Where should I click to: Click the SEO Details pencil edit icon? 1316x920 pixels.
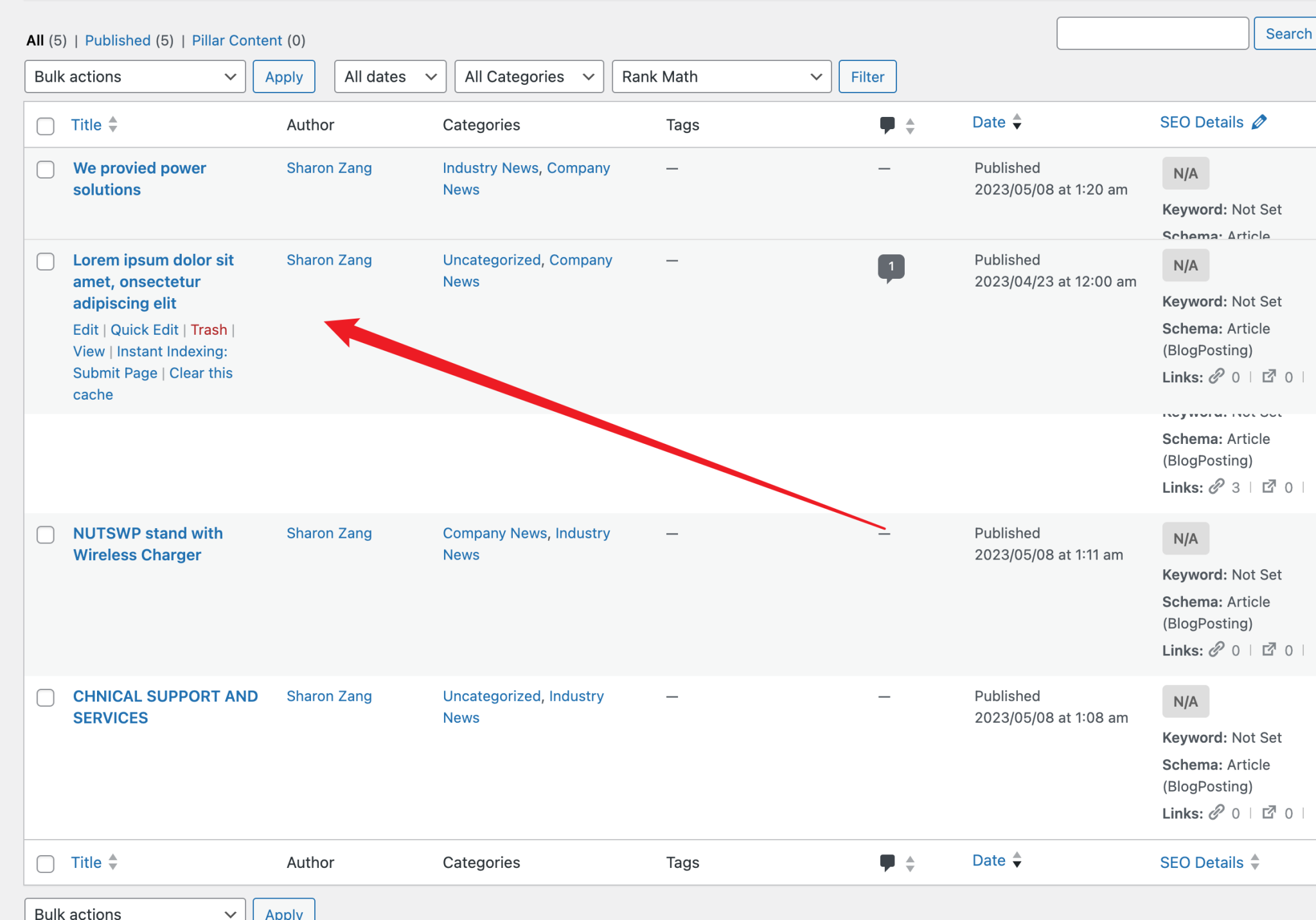click(1259, 122)
